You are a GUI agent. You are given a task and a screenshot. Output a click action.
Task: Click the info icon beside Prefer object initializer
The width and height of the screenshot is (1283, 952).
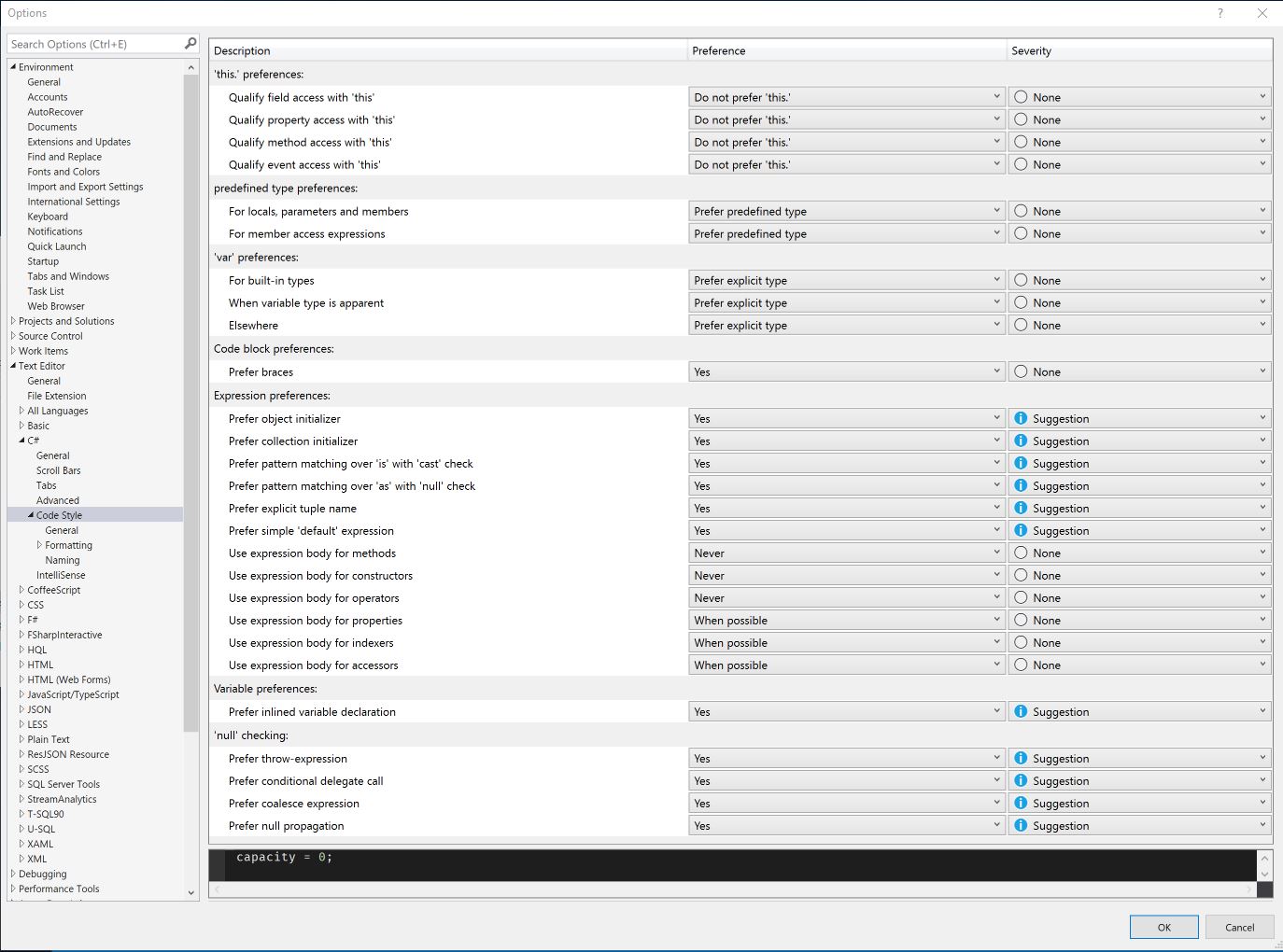(x=1021, y=419)
